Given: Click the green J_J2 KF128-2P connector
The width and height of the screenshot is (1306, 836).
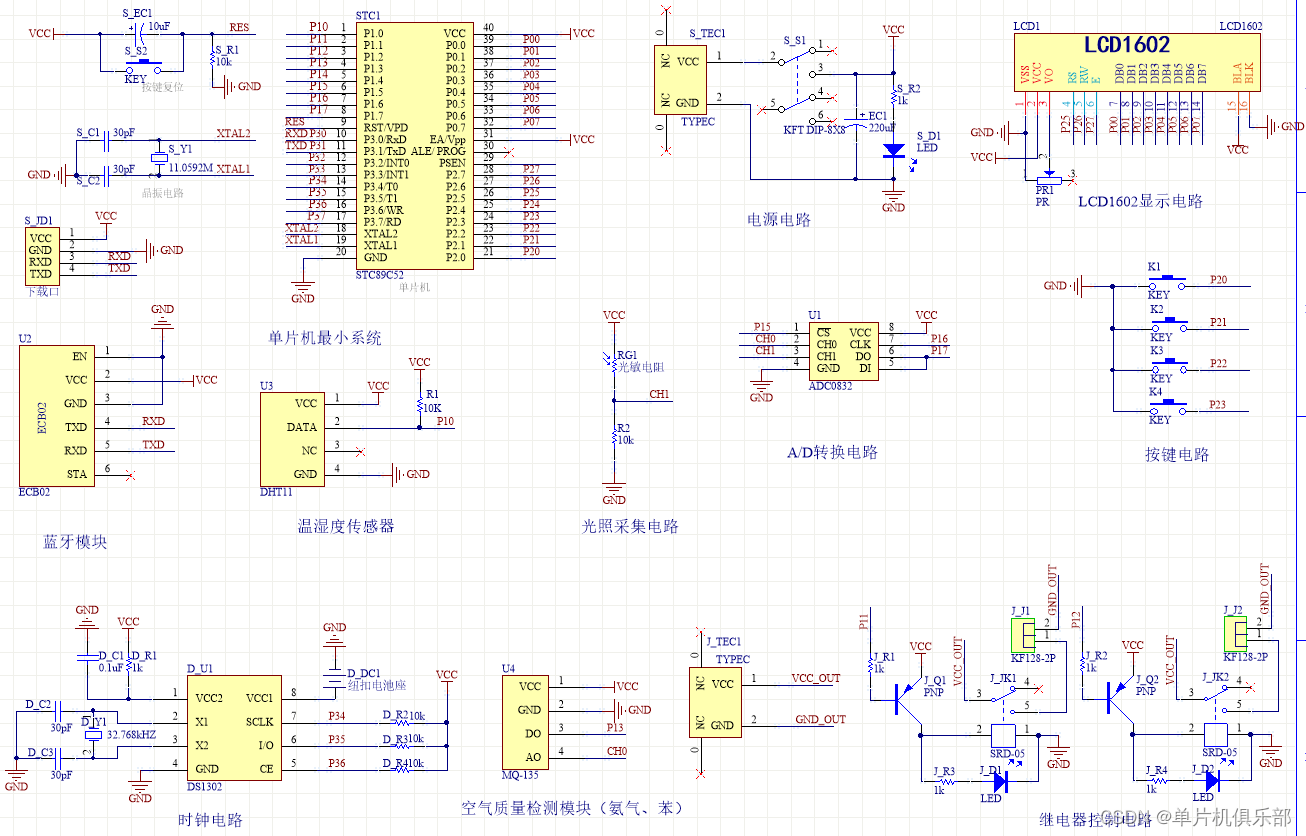Looking at the screenshot, I should pyautogui.click(x=1235, y=634).
